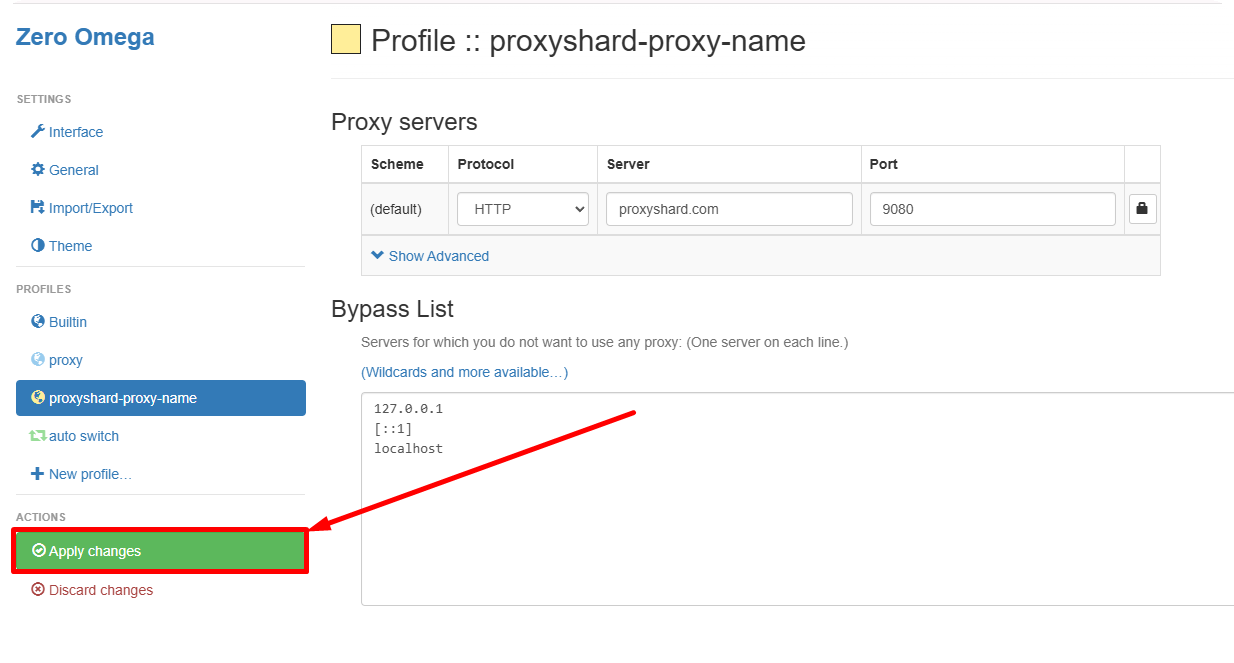Click the half-circle Theme icon
1234x663 pixels.
tap(38, 246)
